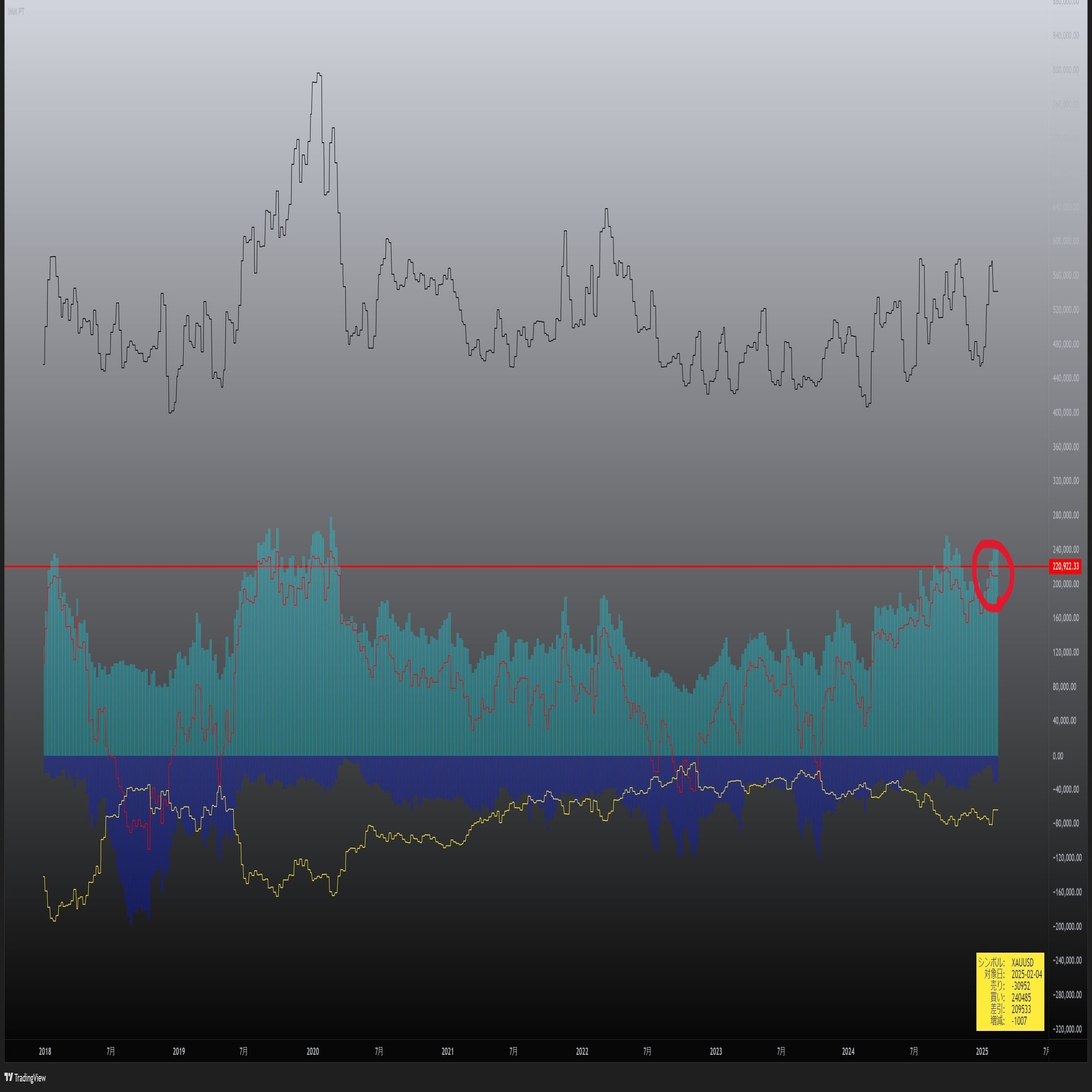Click the black line's 2020 peak
1092x1092 pixels.
pos(319,73)
